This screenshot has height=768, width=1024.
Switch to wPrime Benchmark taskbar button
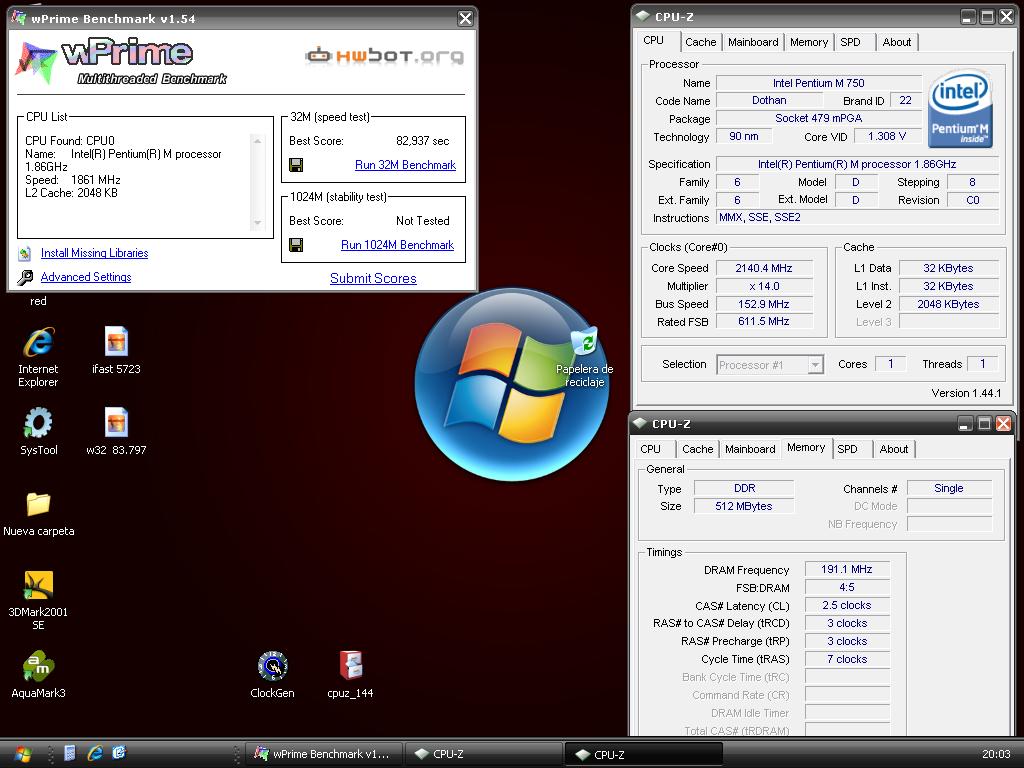pyautogui.click(x=323, y=754)
